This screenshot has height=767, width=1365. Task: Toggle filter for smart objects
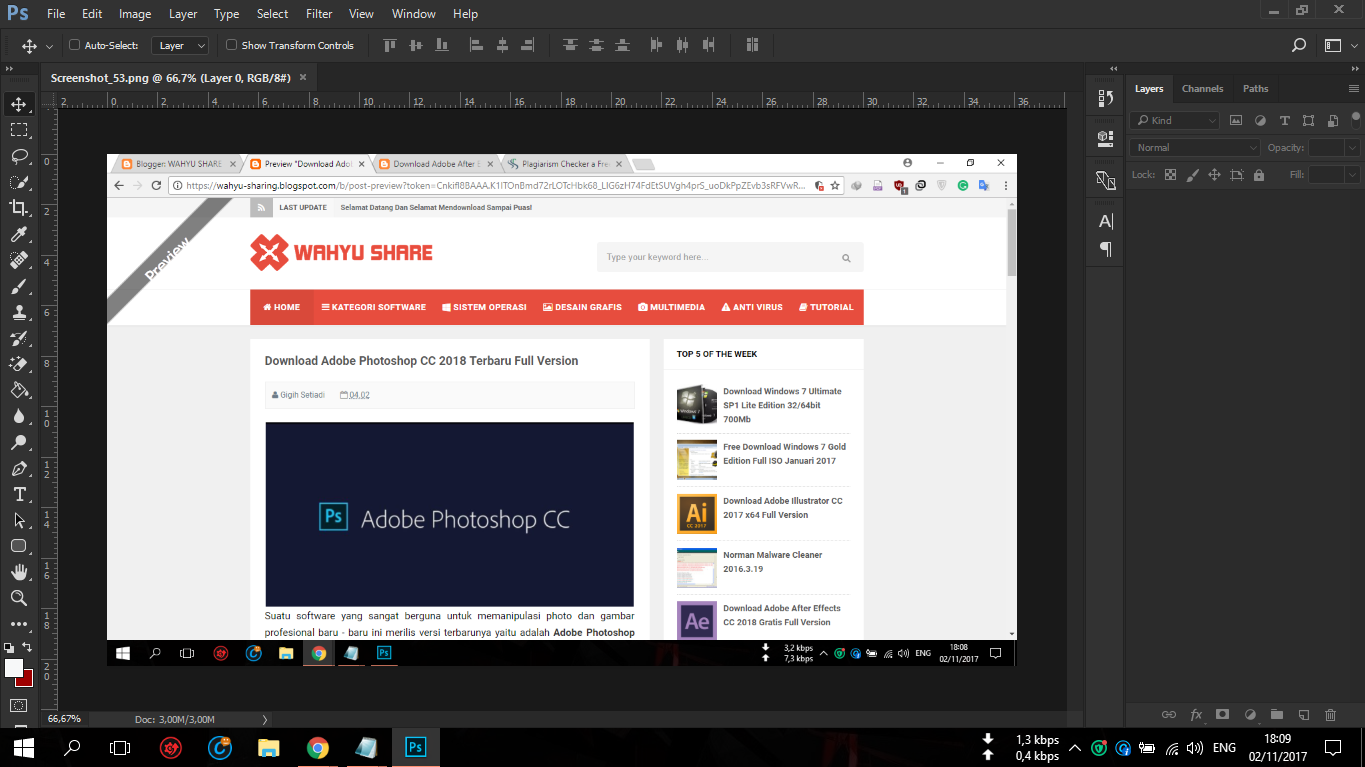[x=1332, y=120]
